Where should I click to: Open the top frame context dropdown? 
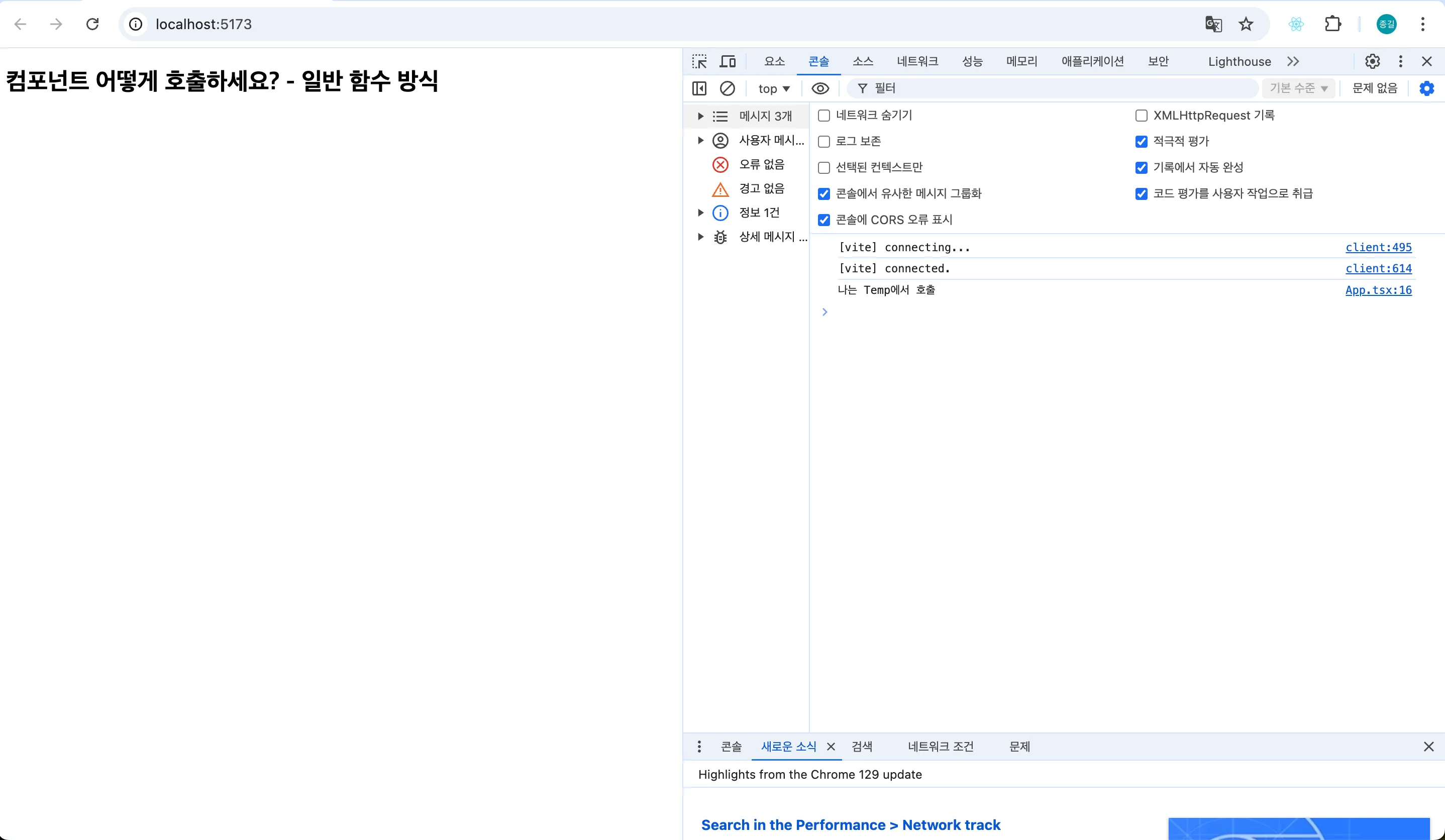click(x=774, y=88)
